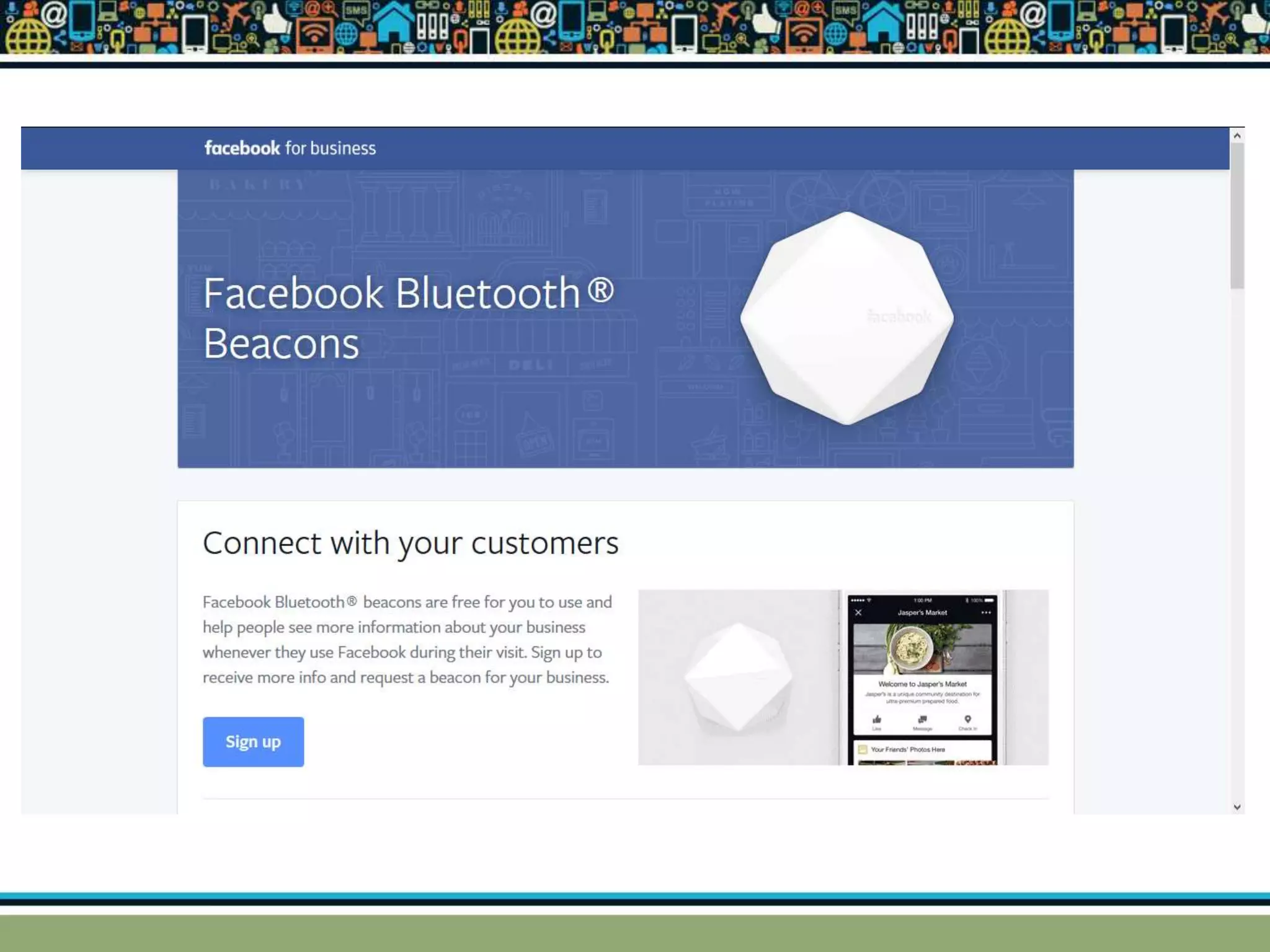Open the facebook for business logo link
The height and width of the screenshot is (952, 1270).
pyautogui.click(x=290, y=148)
